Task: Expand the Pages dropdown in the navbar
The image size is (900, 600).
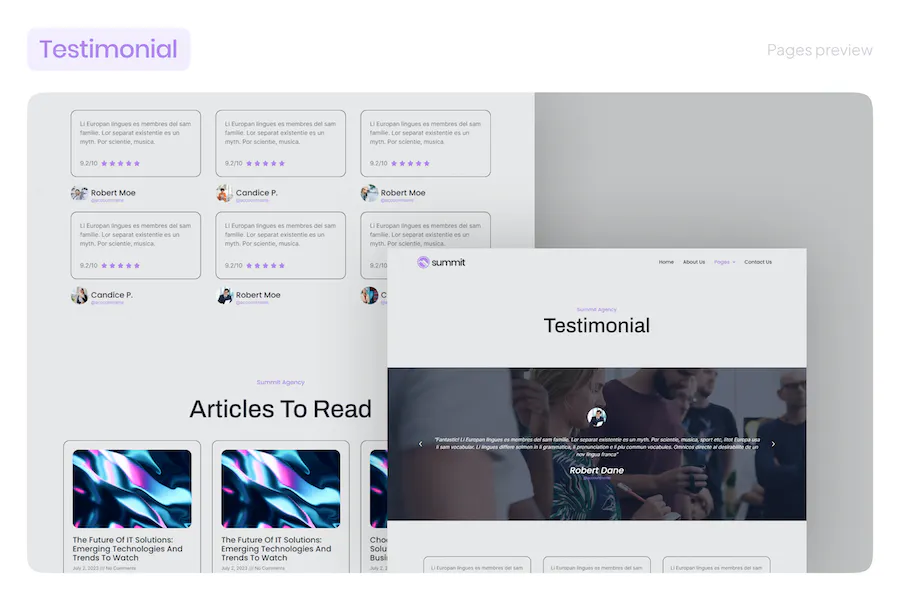Action: point(724,262)
